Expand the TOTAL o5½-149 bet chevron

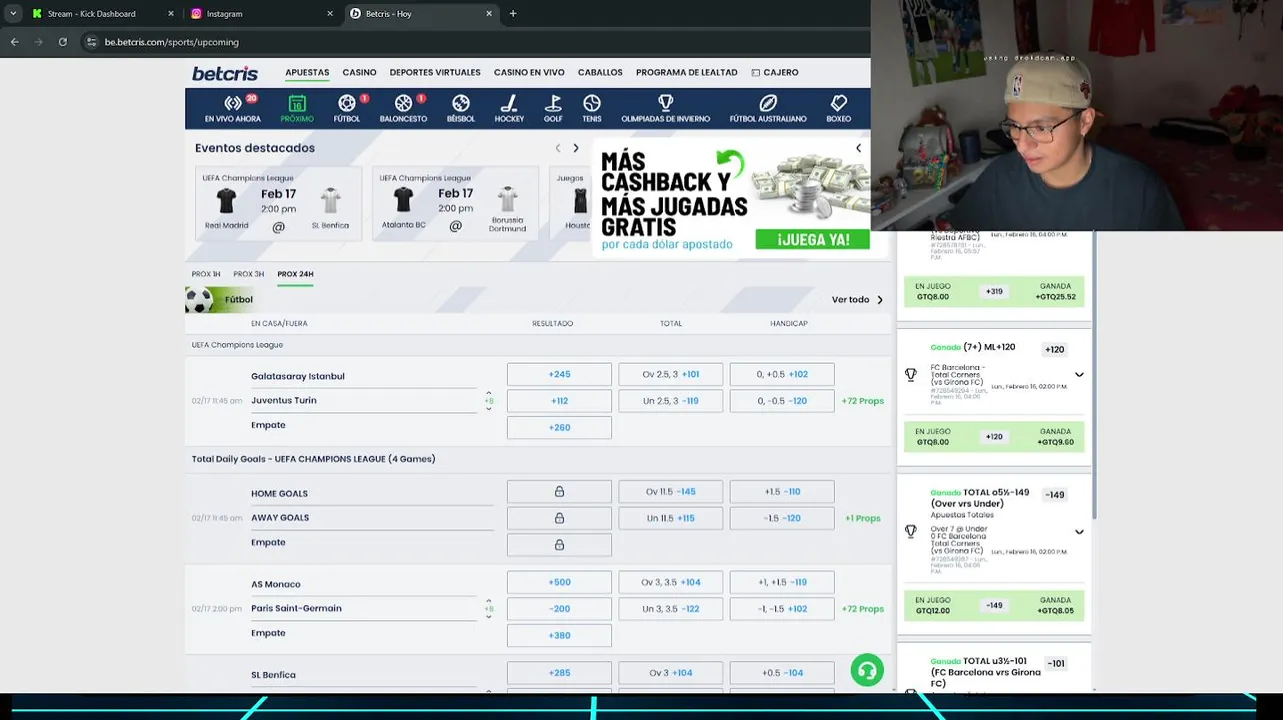(x=1079, y=532)
